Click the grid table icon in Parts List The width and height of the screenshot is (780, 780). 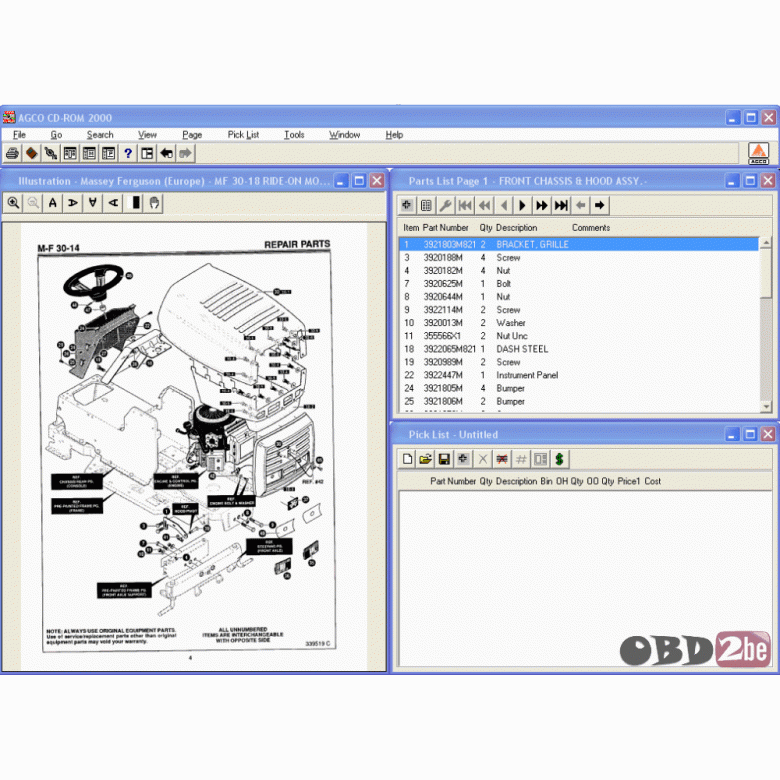coord(426,205)
